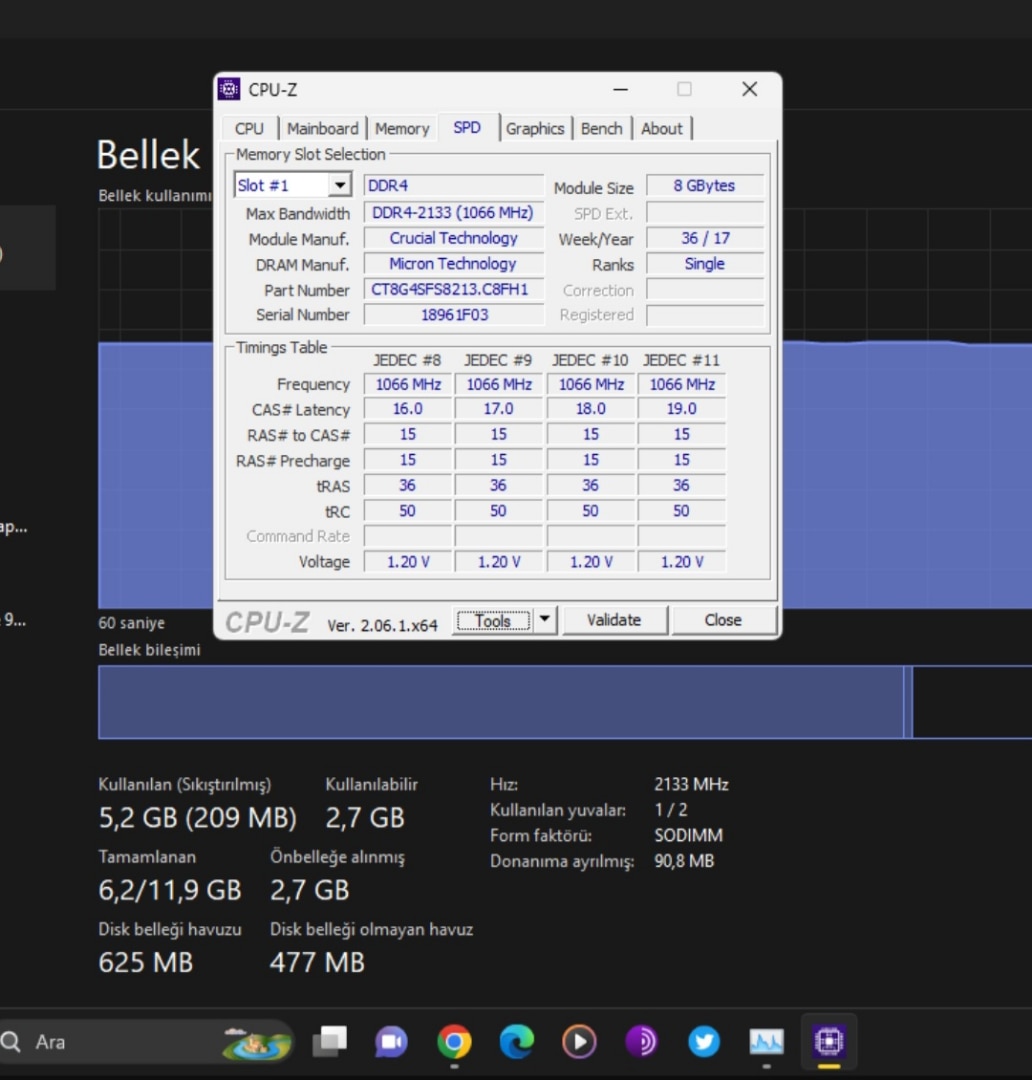Launch Microsoft Edge from the taskbar
The image size is (1032, 1080).
tap(516, 1042)
